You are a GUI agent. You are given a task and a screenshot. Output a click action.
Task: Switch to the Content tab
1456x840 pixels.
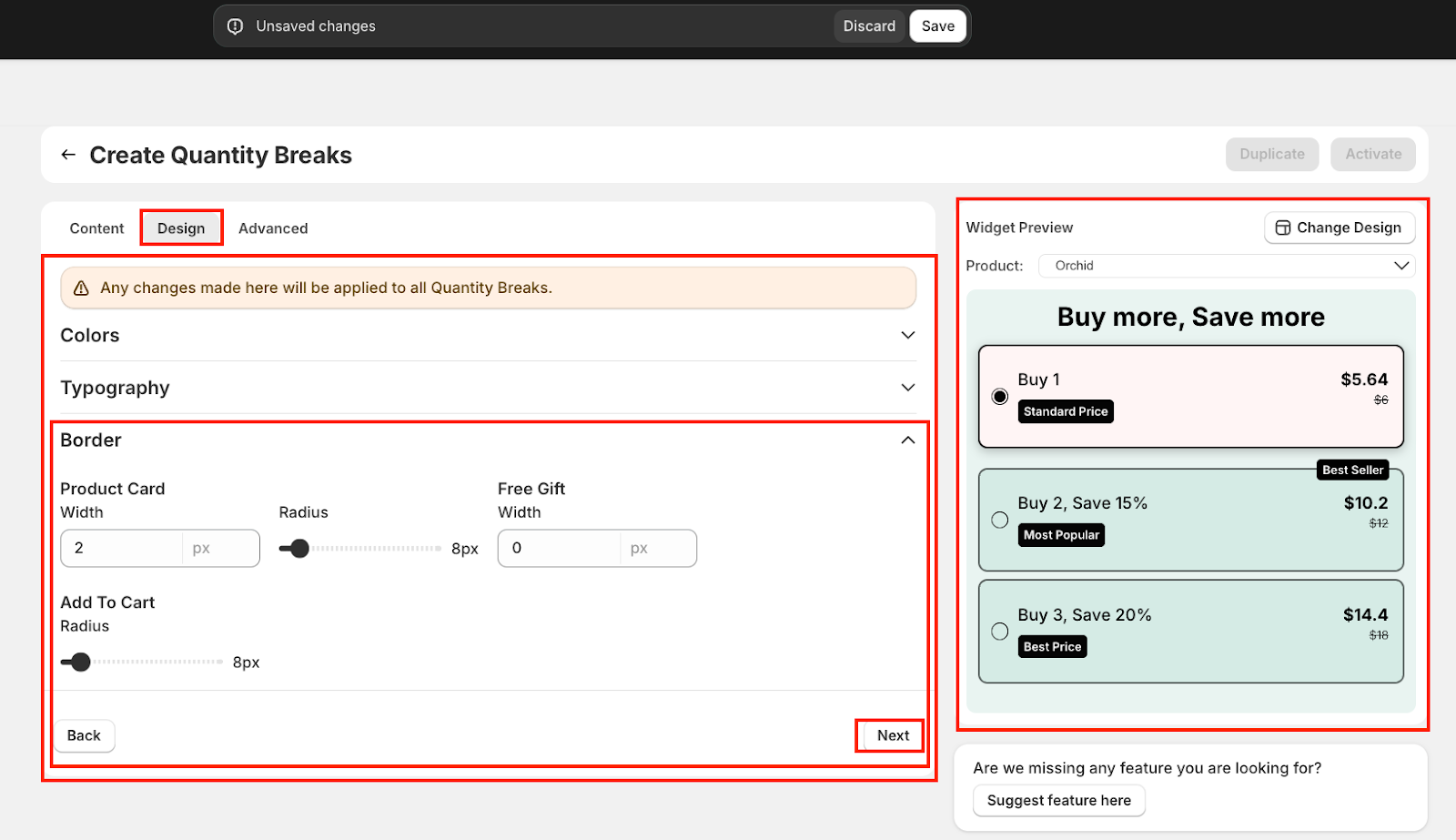pyautogui.click(x=96, y=228)
